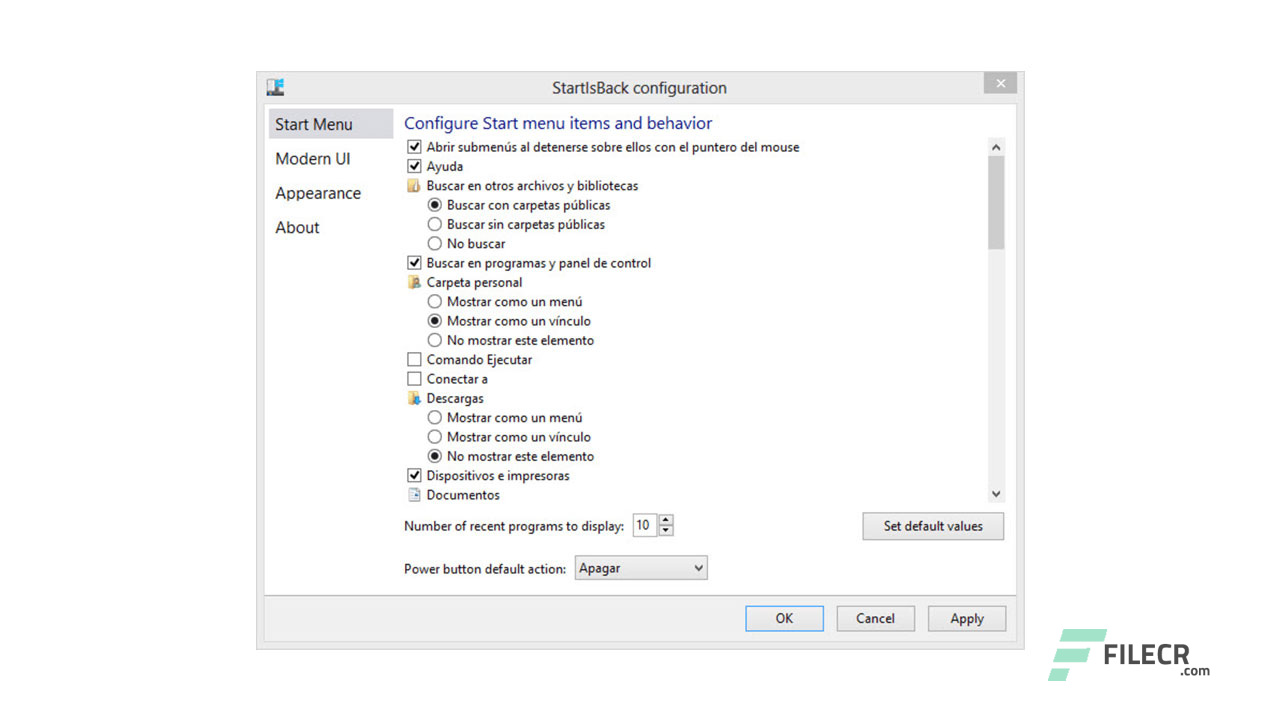Open the Modern UI section
This screenshot has width=1280, height=720.
tap(329, 158)
